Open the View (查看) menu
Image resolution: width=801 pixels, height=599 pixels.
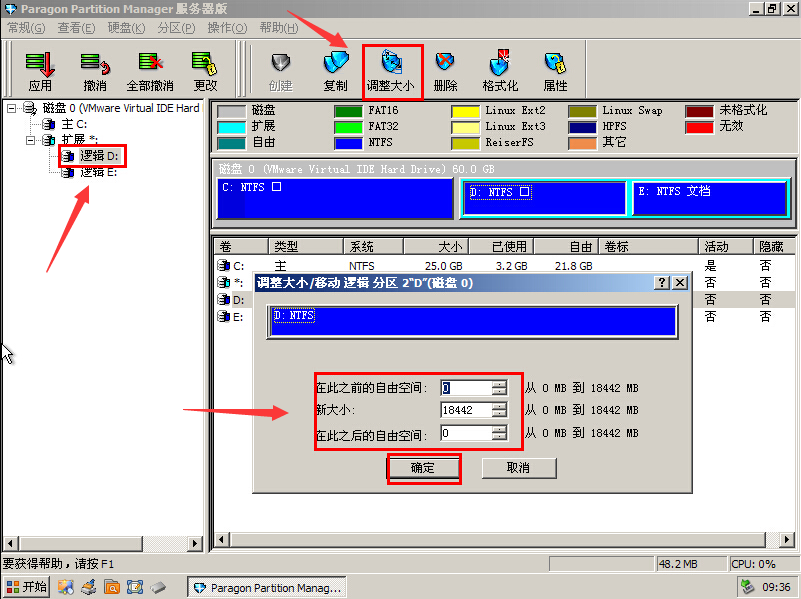click(x=76, y=28)
